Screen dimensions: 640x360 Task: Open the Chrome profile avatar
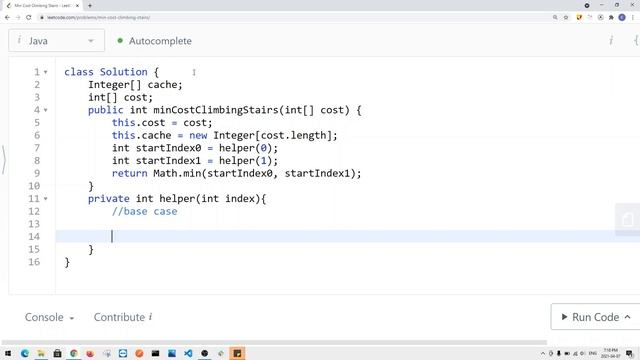[x=622, y=18]
